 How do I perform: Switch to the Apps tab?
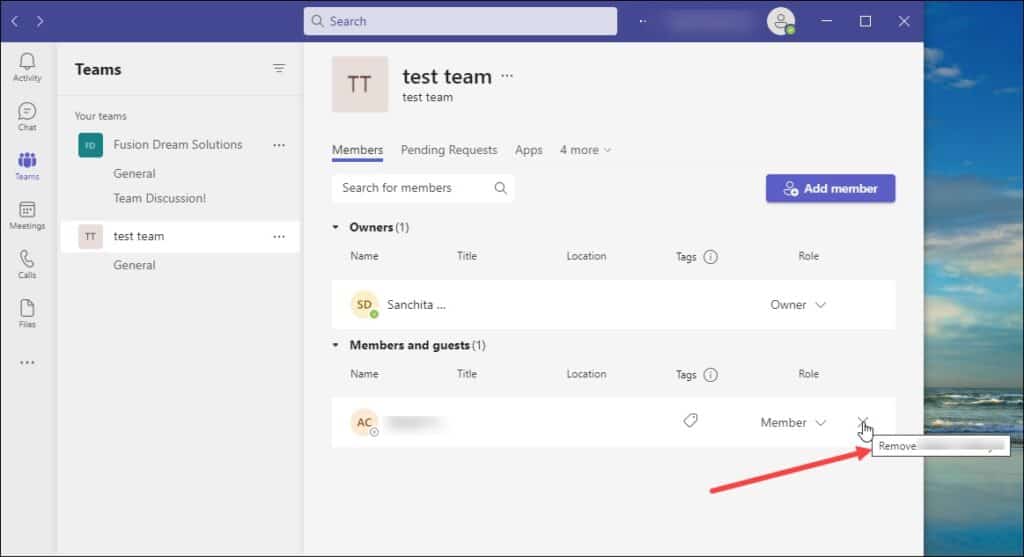pos(528,150)
